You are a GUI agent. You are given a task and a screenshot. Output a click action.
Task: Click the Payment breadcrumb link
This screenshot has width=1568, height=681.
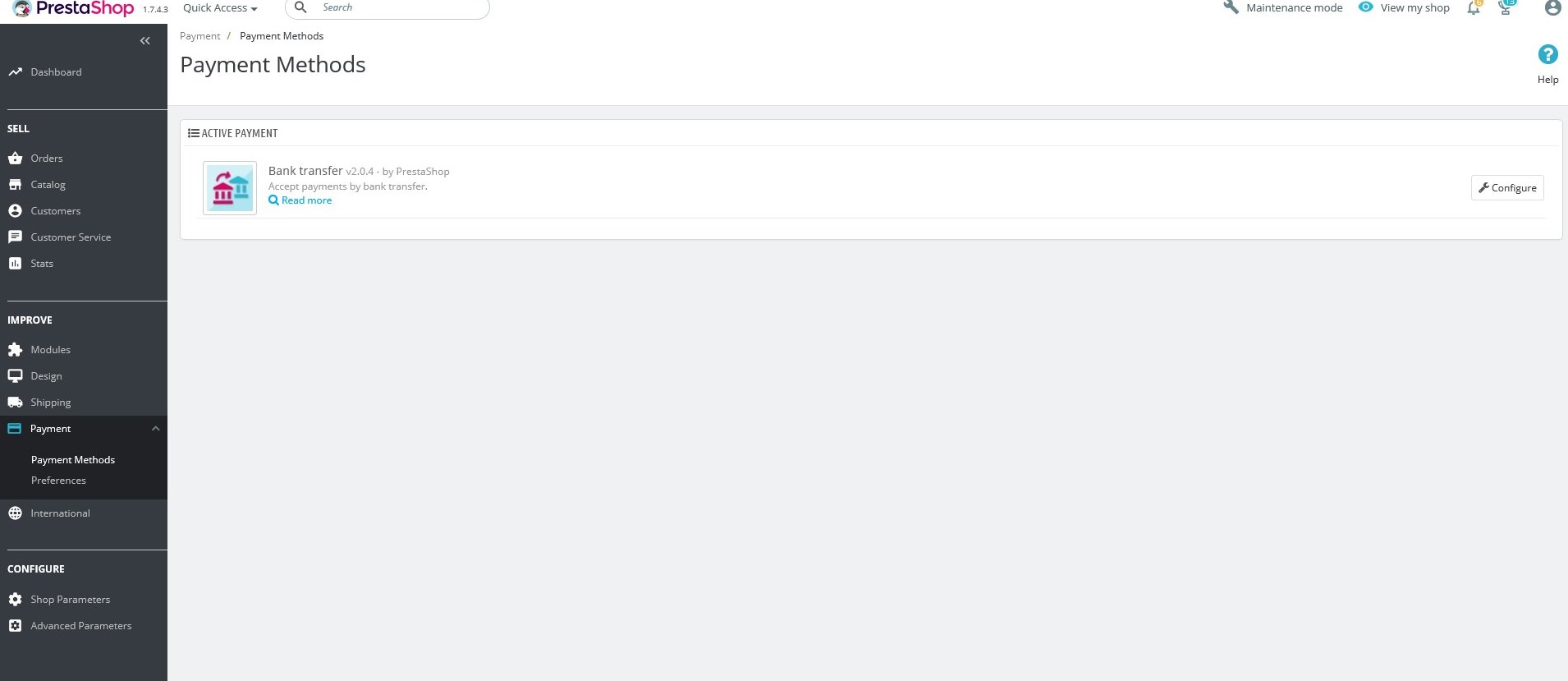coord(199,36)
